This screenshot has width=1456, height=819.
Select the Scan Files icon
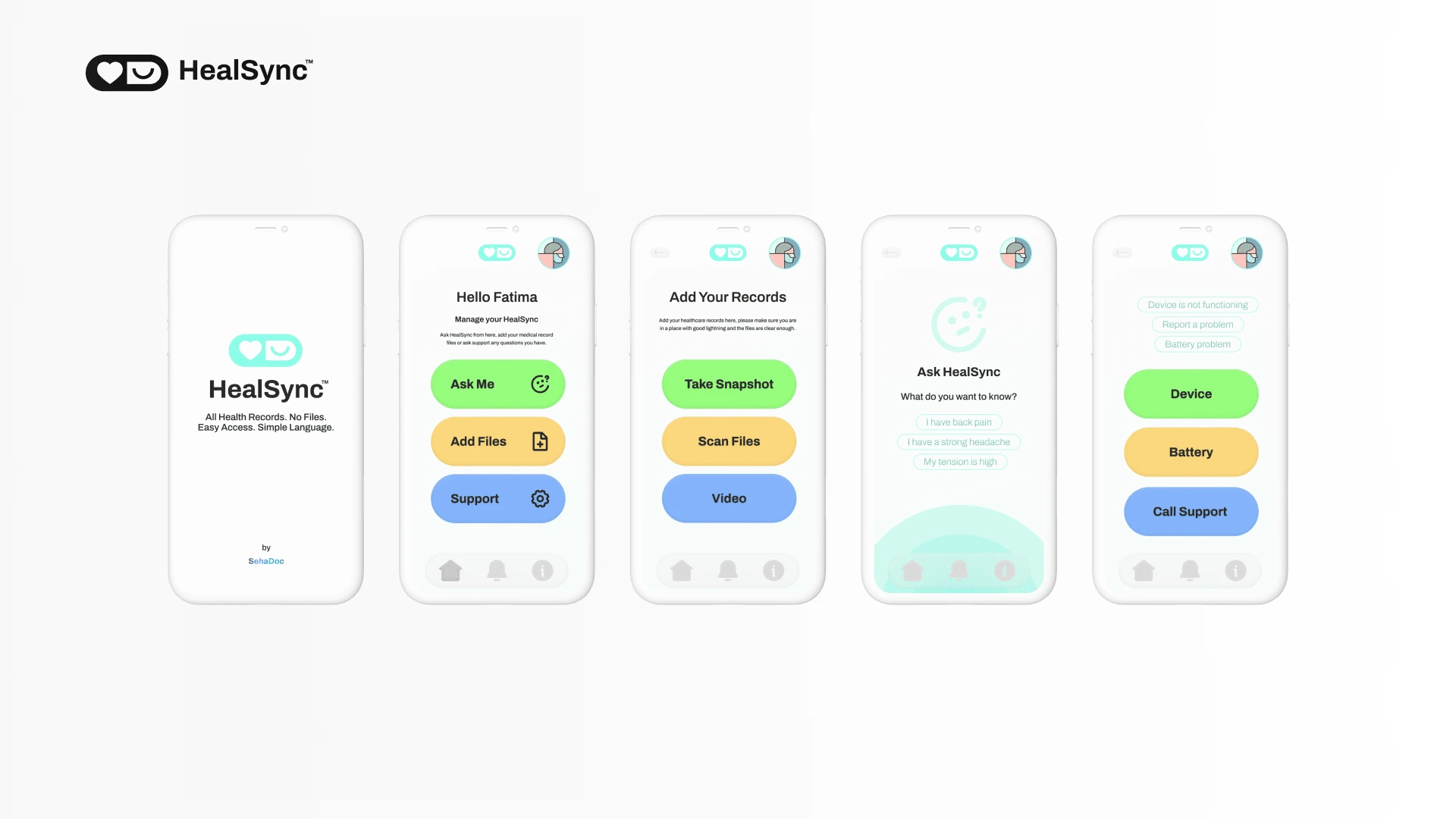pos(728,441)
